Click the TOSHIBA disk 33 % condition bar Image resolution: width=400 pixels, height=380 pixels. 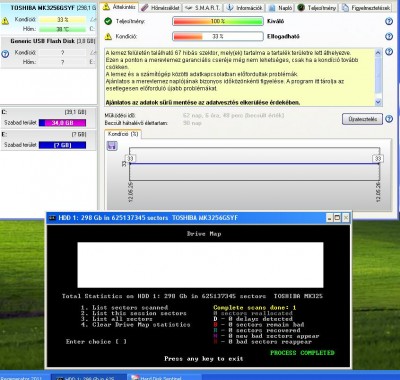[62, 20]
